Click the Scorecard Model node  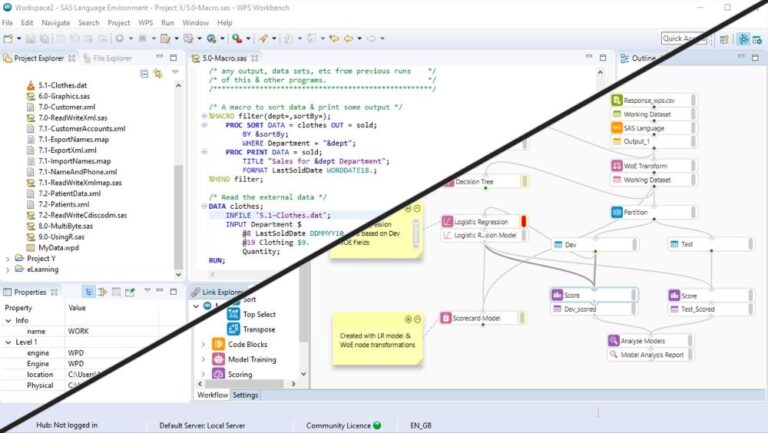tap(482, 318)
